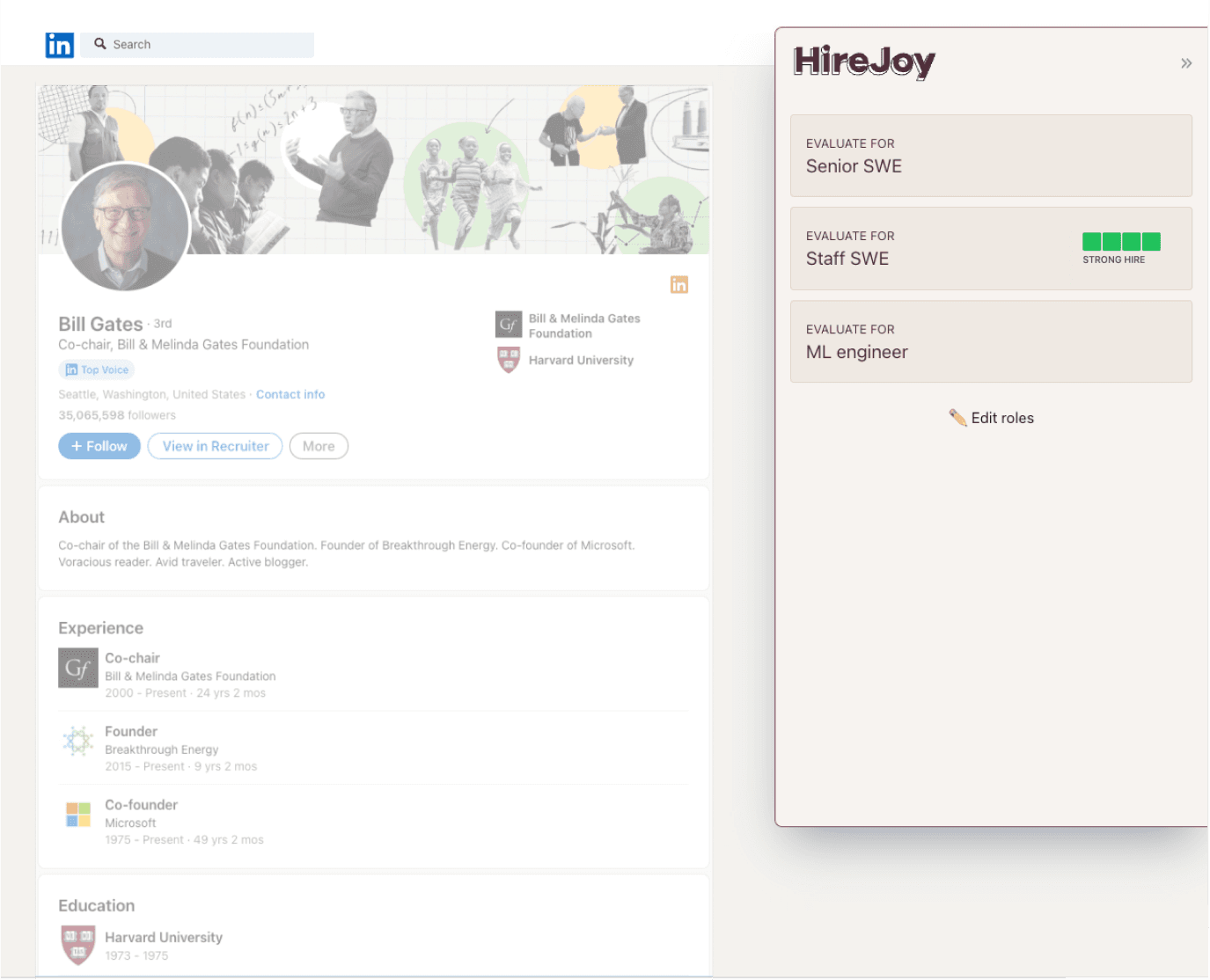Click the green Strong Hire rating bar
The width and height of the screenshot is (1210, 980).
(x=1121, y=242)
